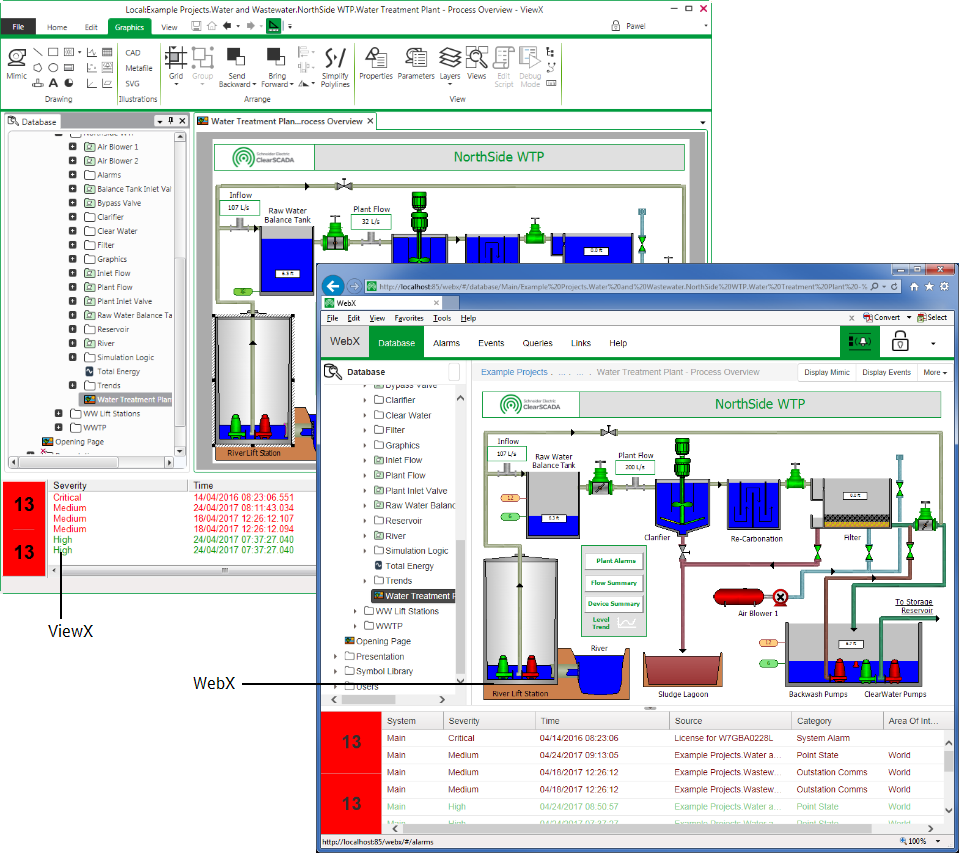960x853 pixels.
Task: Click the Views icon on the Graphics ribbon
Action: click(476, 62)
